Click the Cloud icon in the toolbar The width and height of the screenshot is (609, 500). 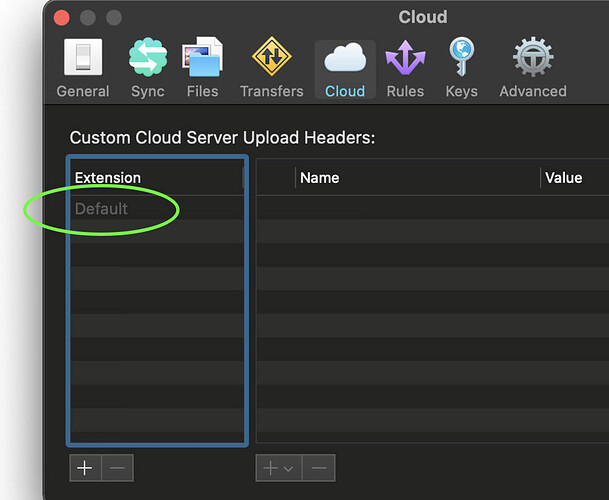pyautogui.click(x=345, y=58)
